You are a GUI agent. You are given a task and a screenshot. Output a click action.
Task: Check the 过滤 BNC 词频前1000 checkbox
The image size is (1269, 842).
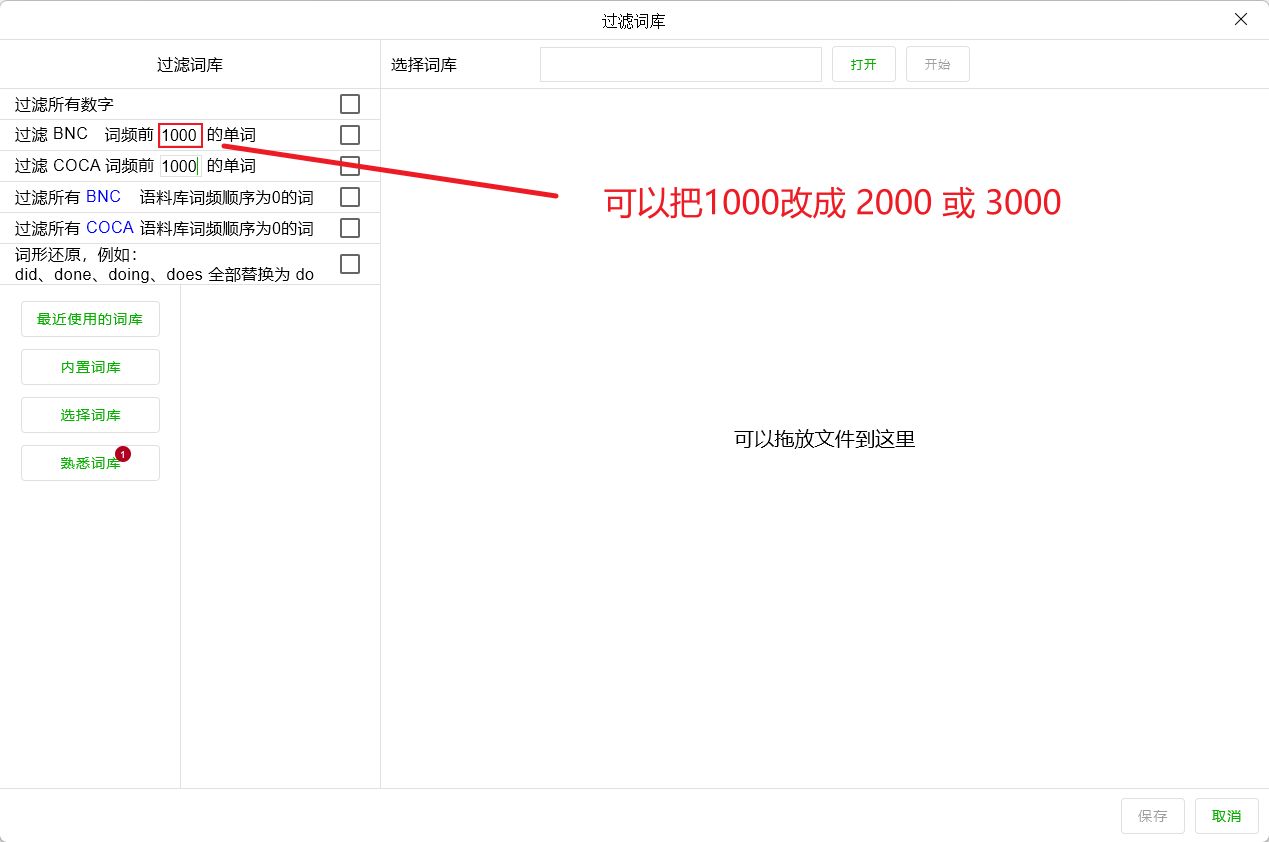pos(349,135)
